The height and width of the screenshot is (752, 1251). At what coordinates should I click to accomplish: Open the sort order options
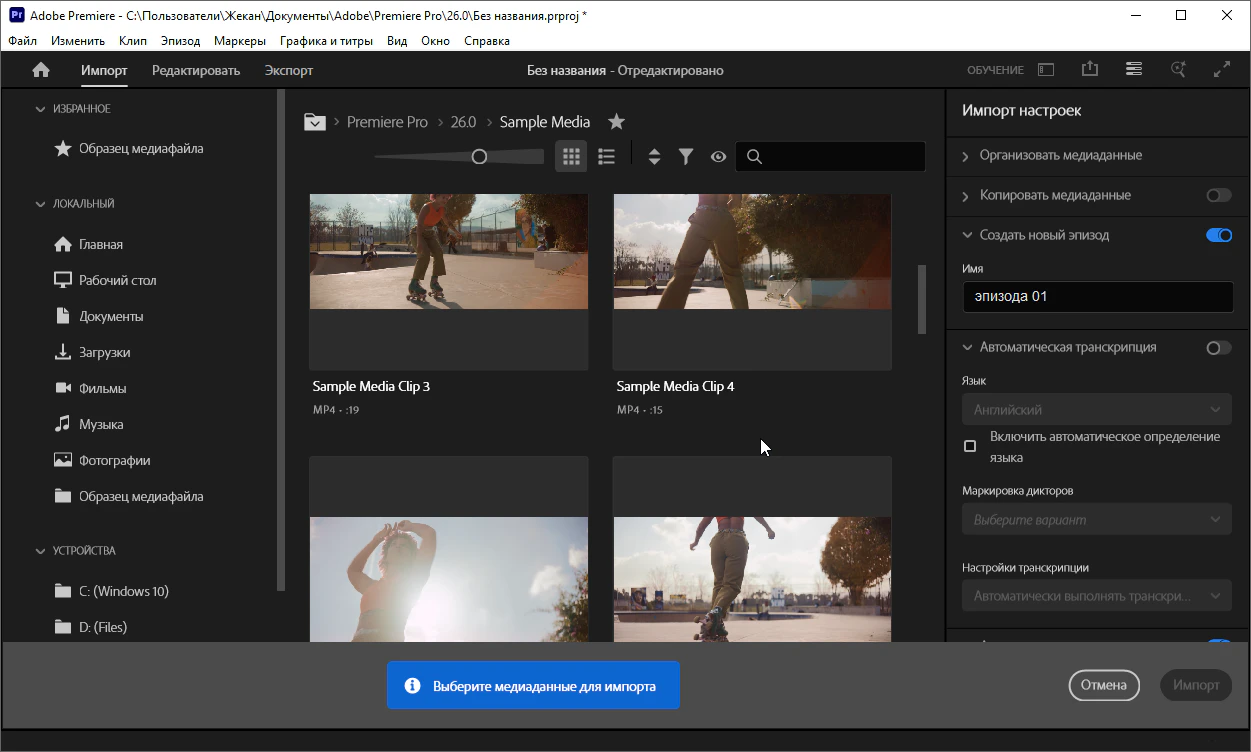(x=654, y=156)
